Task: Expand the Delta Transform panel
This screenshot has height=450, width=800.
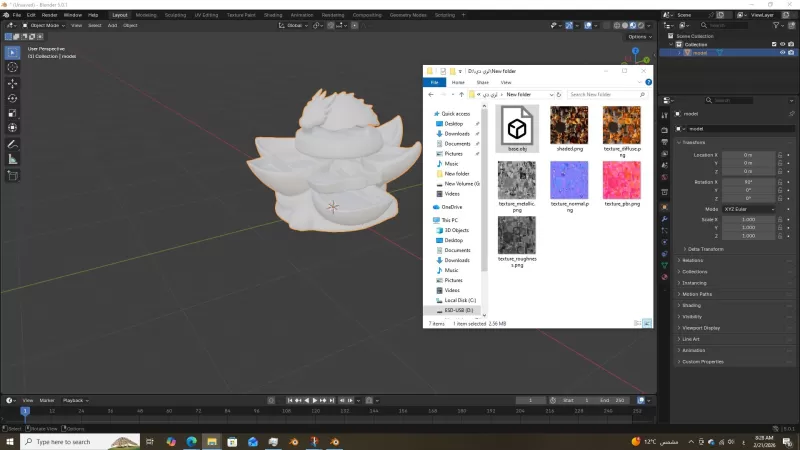Action: [705, 248]
